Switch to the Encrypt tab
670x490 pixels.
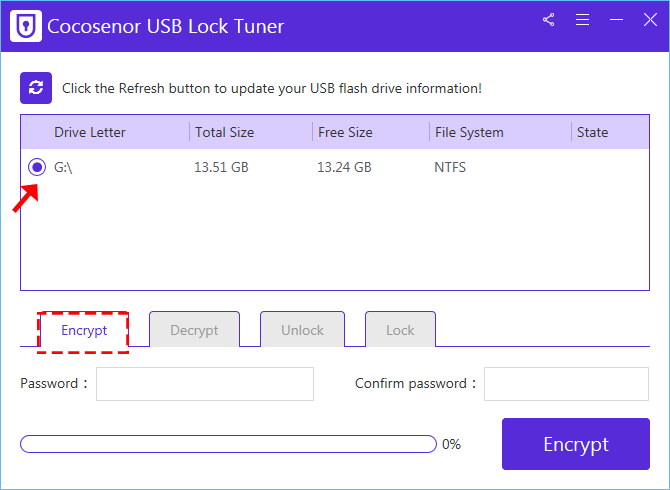coord(84,330)
